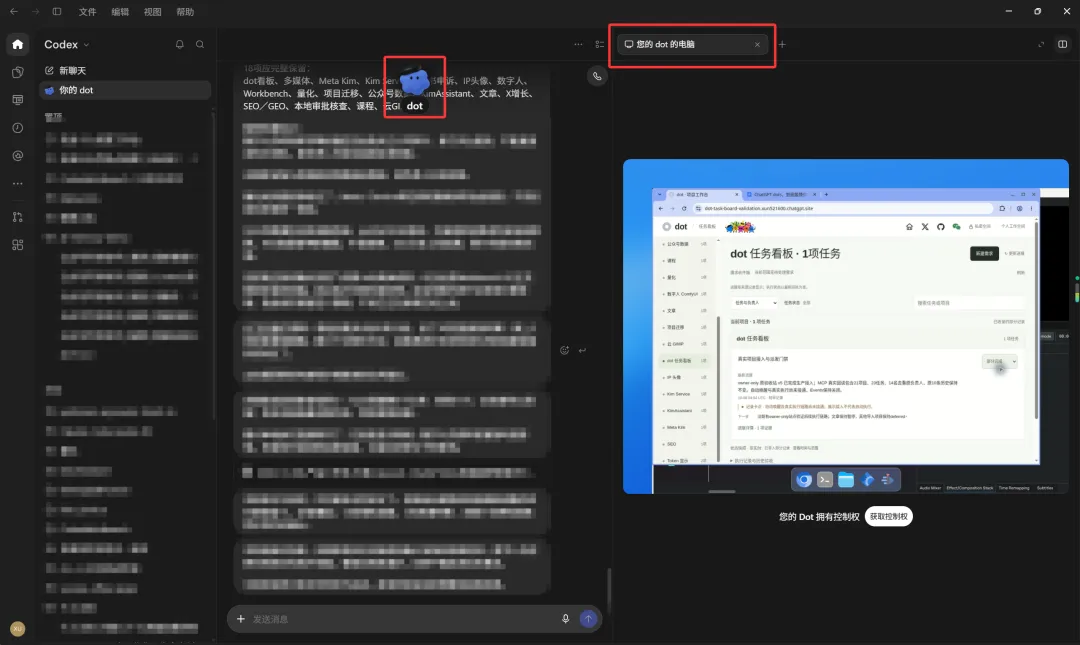The image size is (1080, 645).
Task: Click the 获取控制权 button
Action: click(889, 516)
